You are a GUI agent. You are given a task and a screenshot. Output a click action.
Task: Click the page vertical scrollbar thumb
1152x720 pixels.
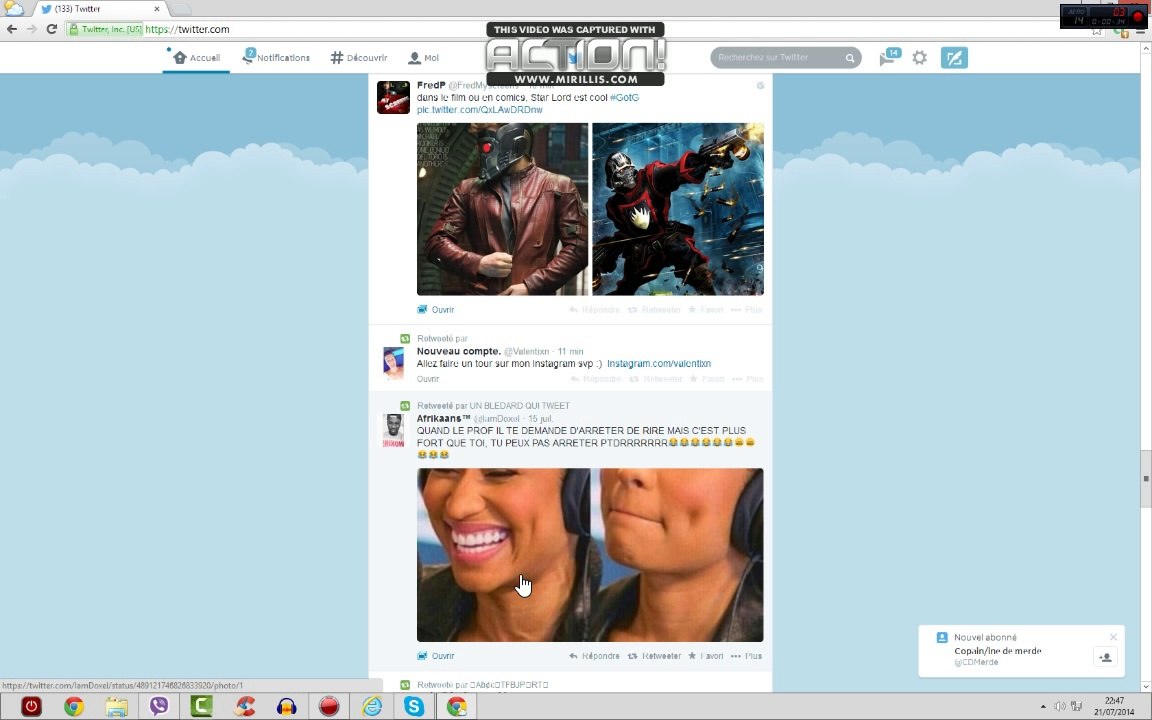[x=1145, y=479]
